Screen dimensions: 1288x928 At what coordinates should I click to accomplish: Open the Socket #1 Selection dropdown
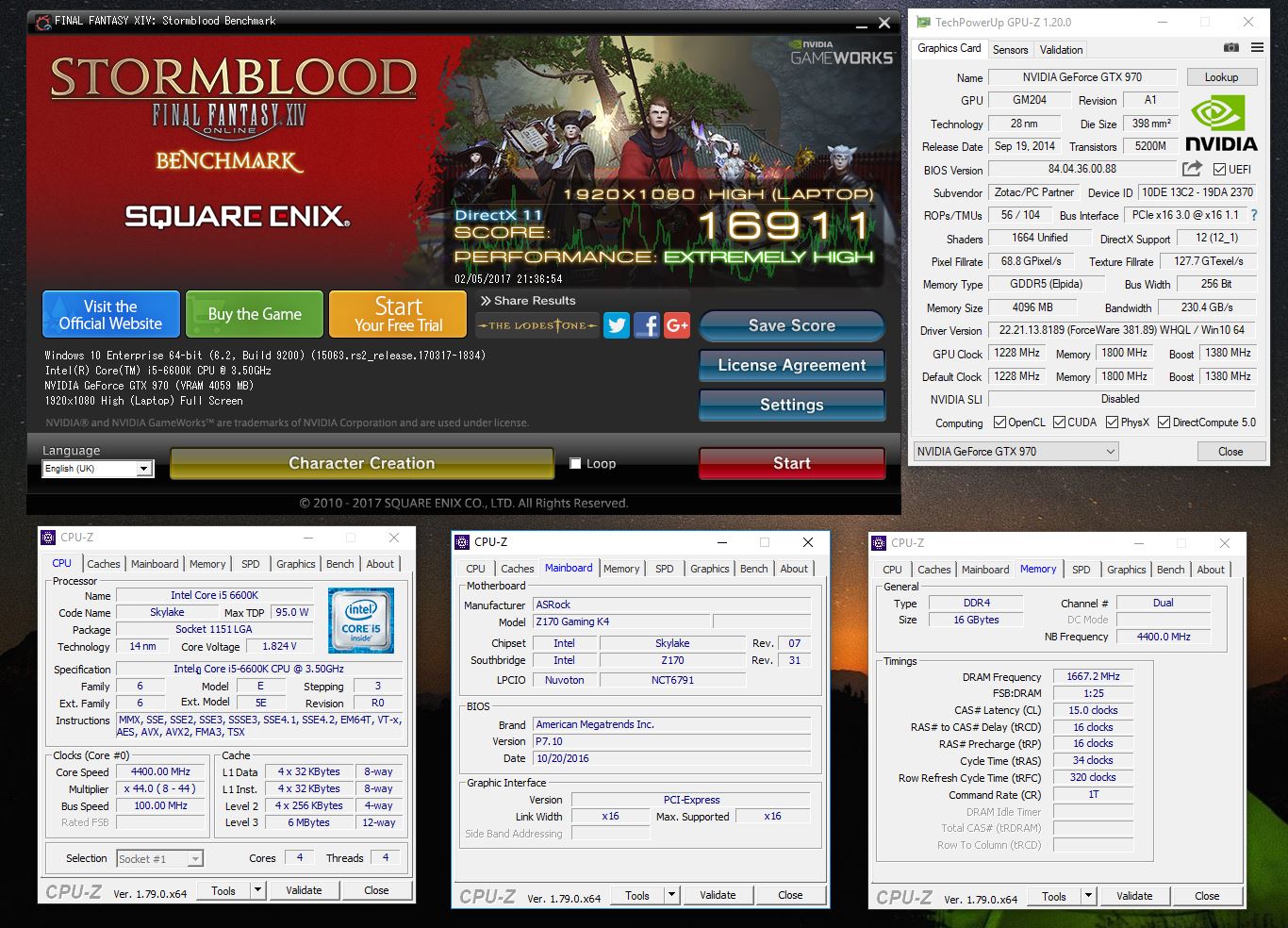pyautogui.click(x=159, y=858)
